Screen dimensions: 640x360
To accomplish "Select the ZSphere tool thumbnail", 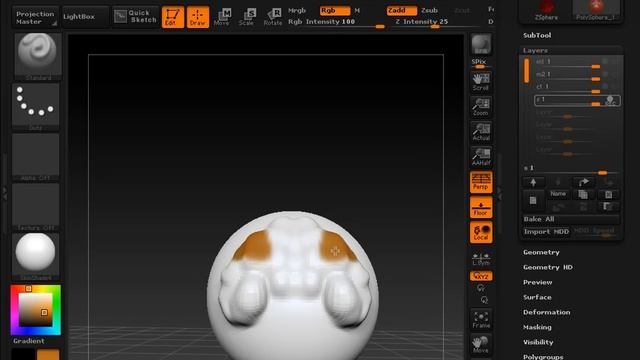I will 546,11.
